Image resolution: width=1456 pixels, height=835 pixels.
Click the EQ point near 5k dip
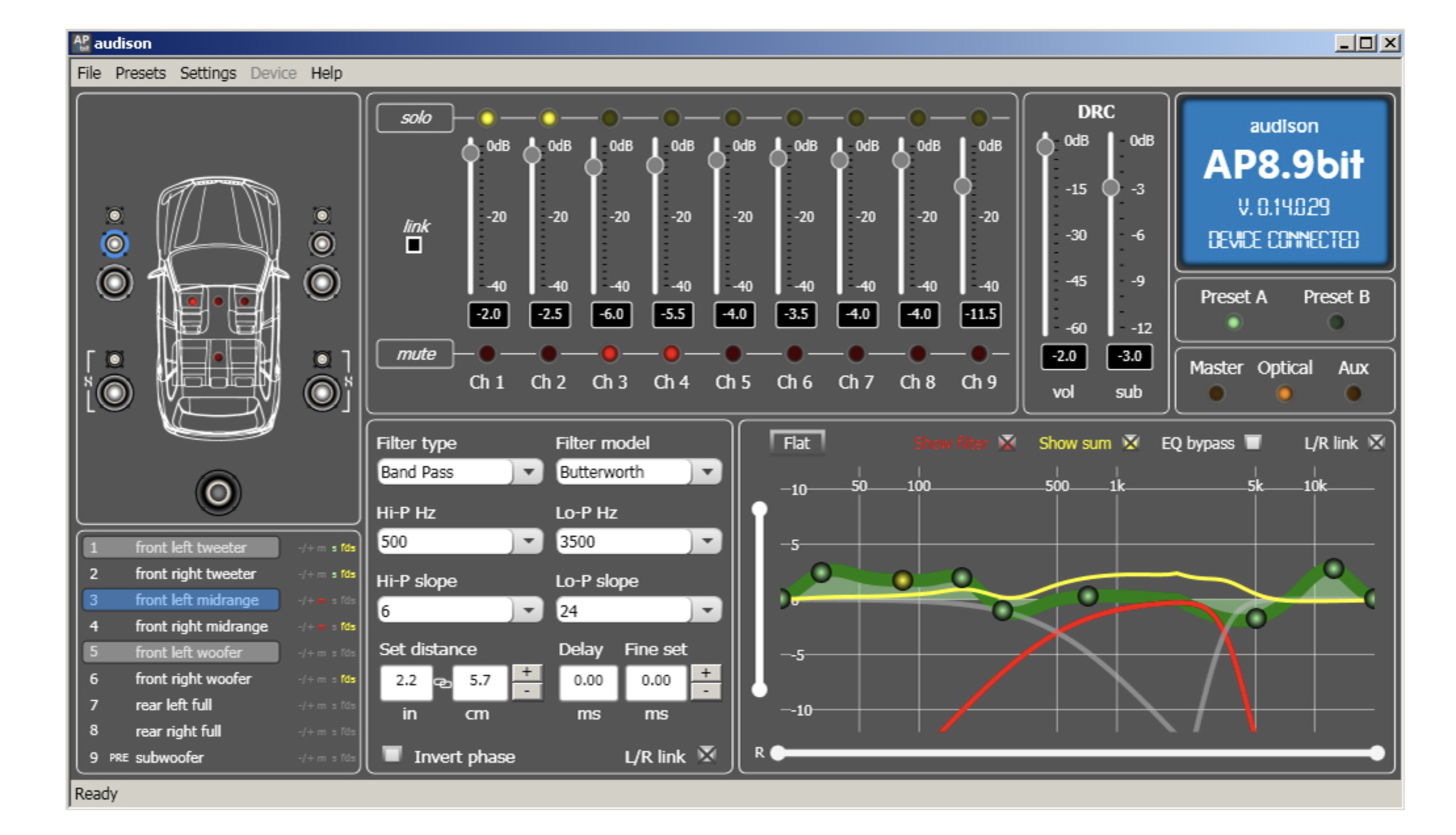point(1256,618)
